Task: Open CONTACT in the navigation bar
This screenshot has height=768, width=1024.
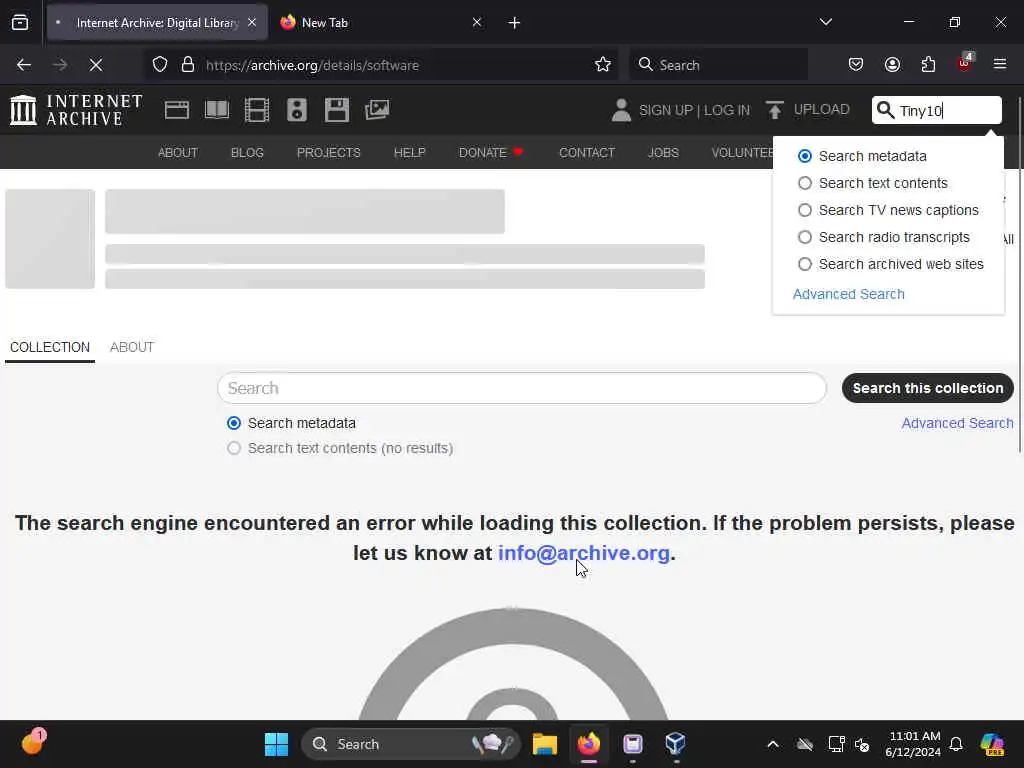Action: click(x=586, y=153)
